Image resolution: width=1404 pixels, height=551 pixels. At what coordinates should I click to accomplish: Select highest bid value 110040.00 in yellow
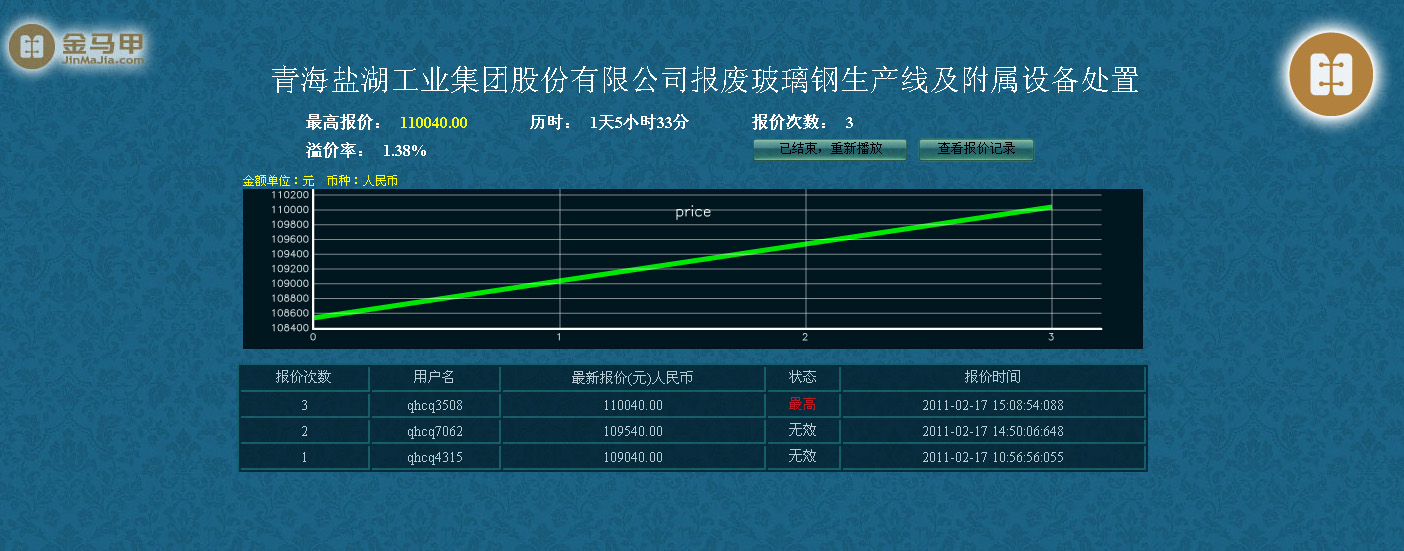[x=434, y=123]
